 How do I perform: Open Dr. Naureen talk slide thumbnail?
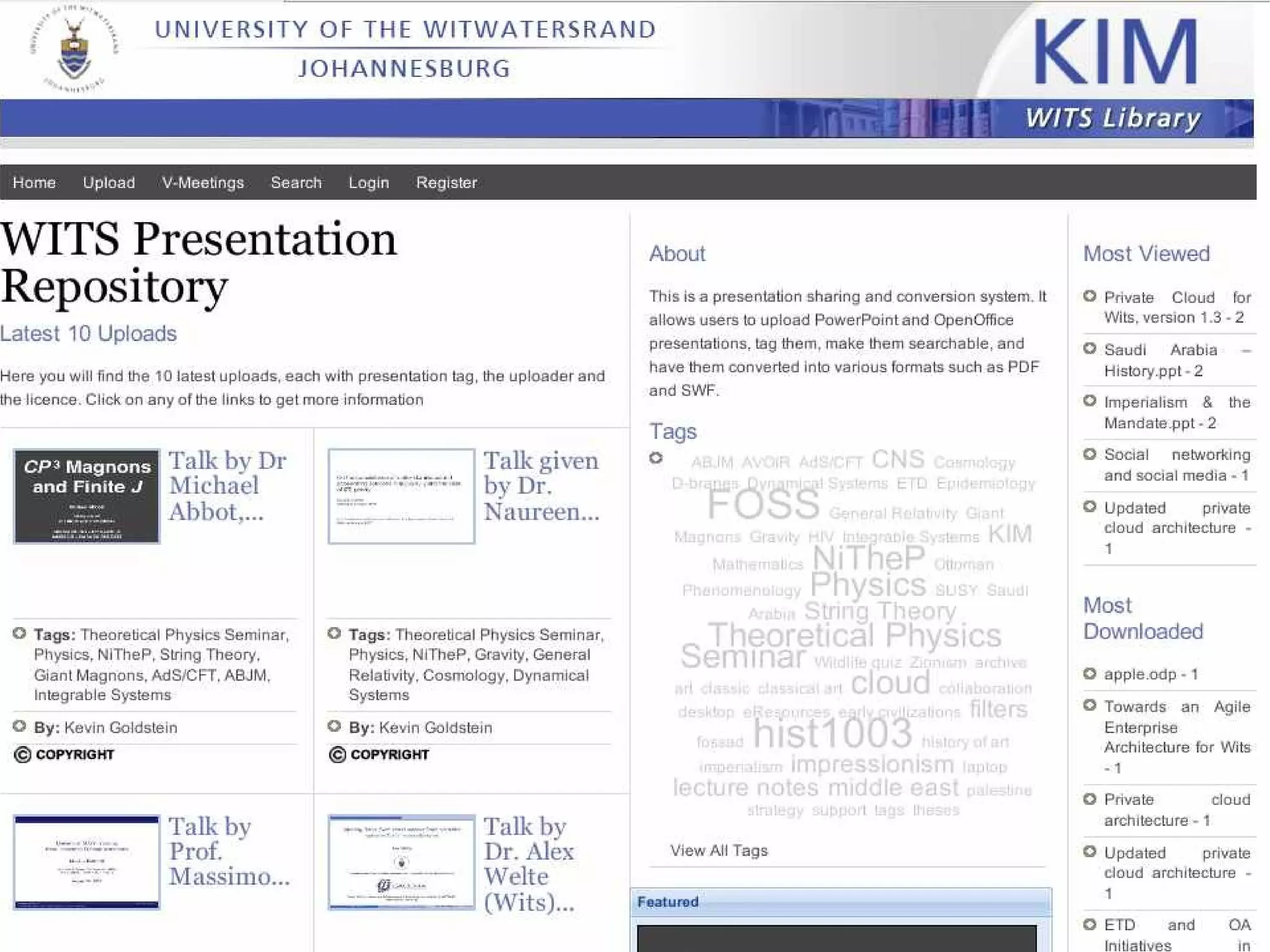coord(401,496)
